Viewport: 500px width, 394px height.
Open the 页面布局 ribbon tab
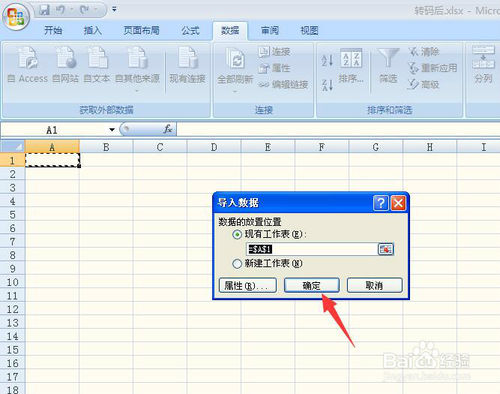click(x=141, y=31)
